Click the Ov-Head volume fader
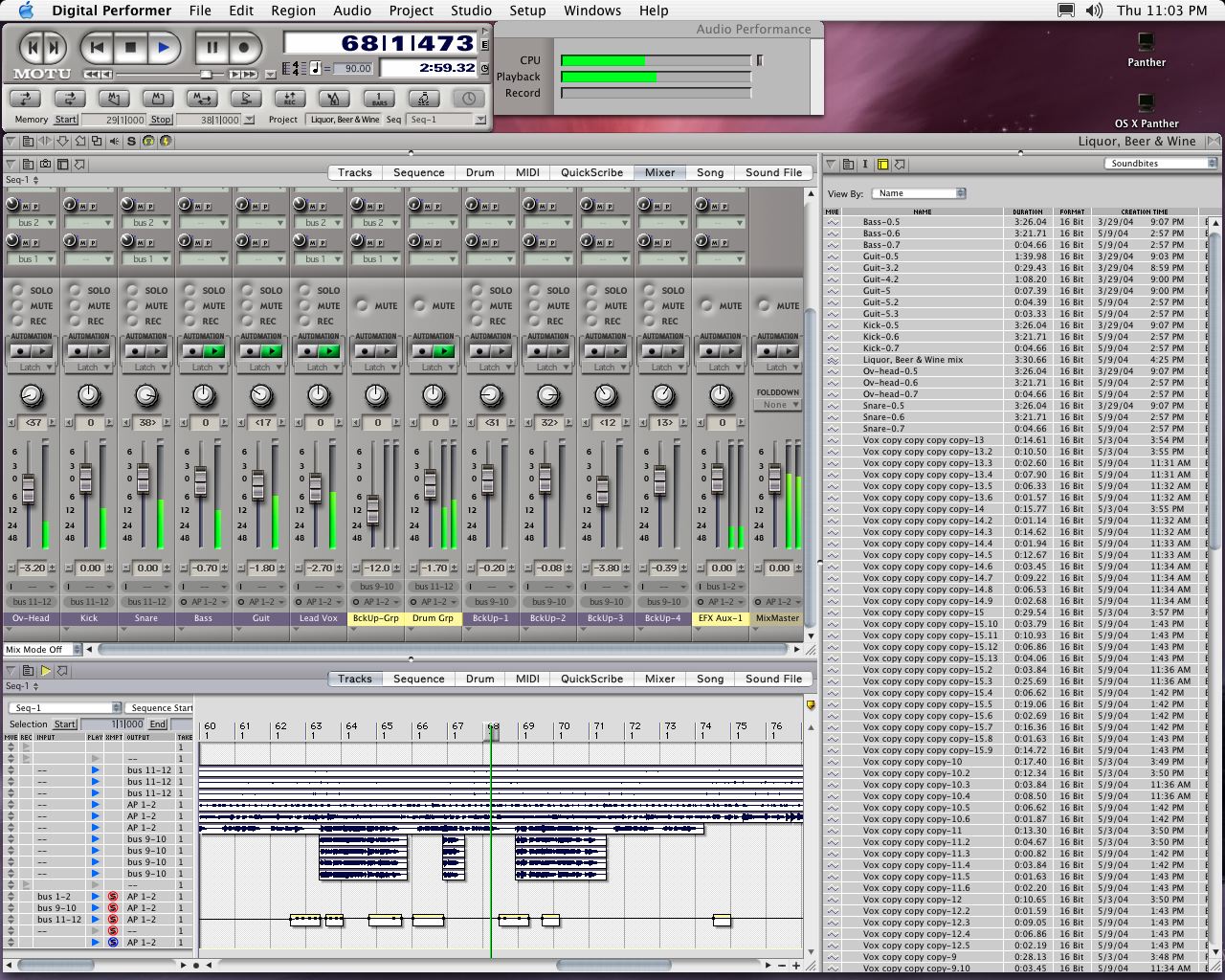The height and width of the screenshot is (980, 1225). [28, 488]
